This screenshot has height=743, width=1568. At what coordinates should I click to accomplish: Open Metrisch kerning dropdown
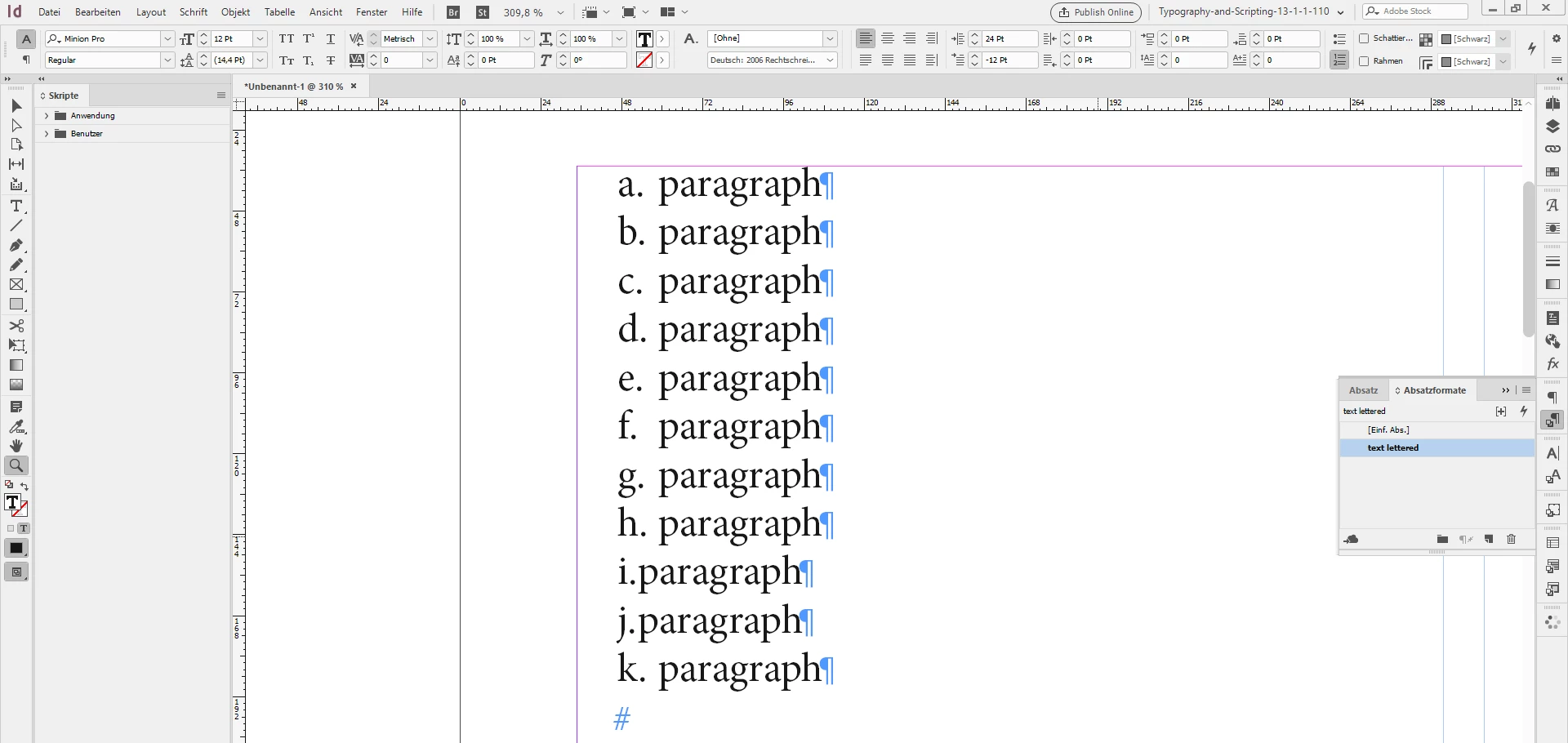430,38
